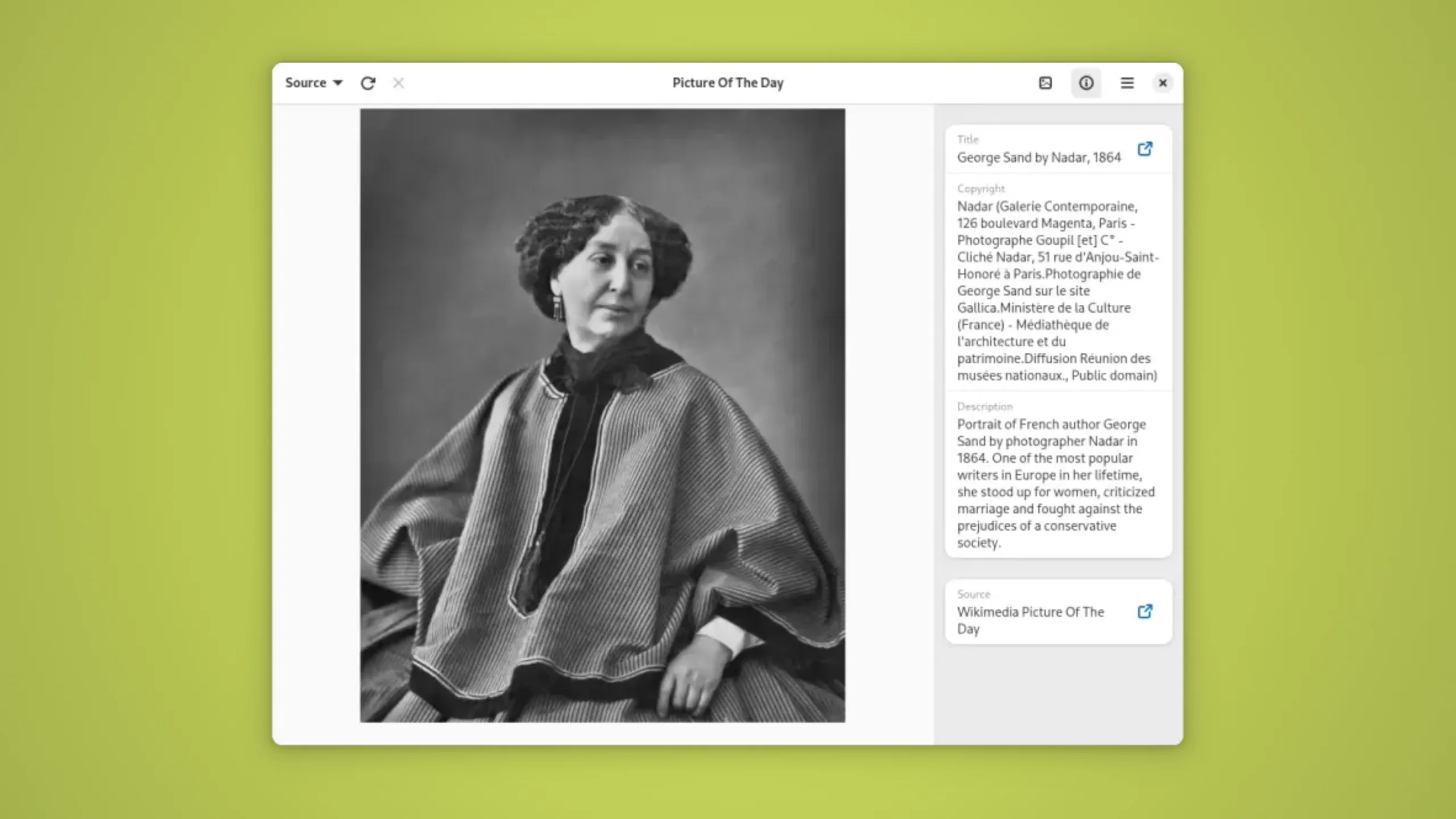Viewport: 1456px width, 819px height.
Task: Click the small 'Description' field label
Action: coord(985,407)
